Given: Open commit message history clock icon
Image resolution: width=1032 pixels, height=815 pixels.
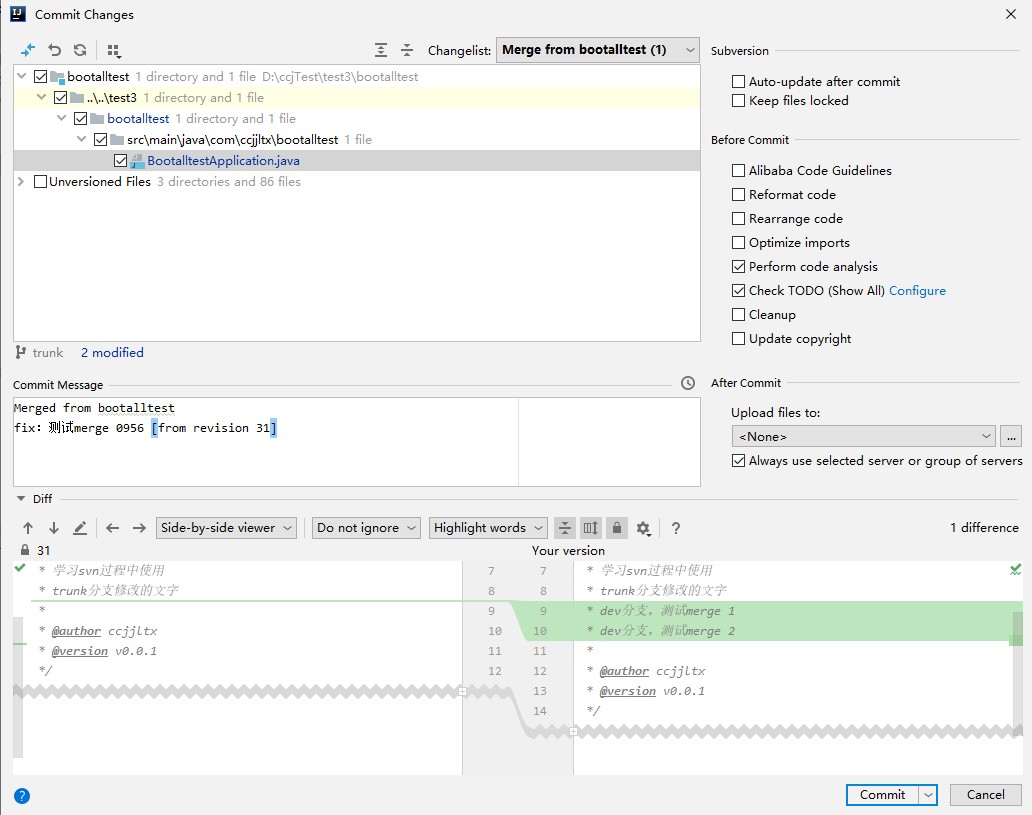Looking at the screenshot, I should pos(687,383).
